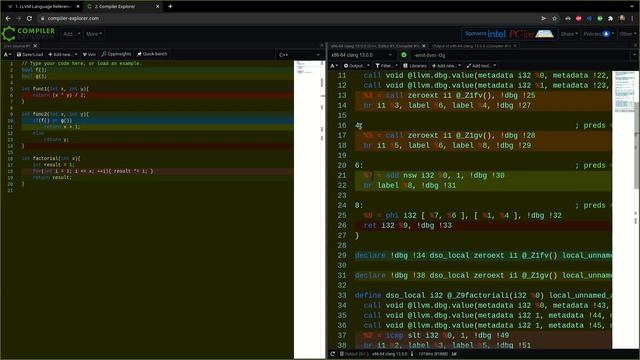Open the compiler Filter options dropdown
This screenshot has height=360, width=640.
[386, 66]
